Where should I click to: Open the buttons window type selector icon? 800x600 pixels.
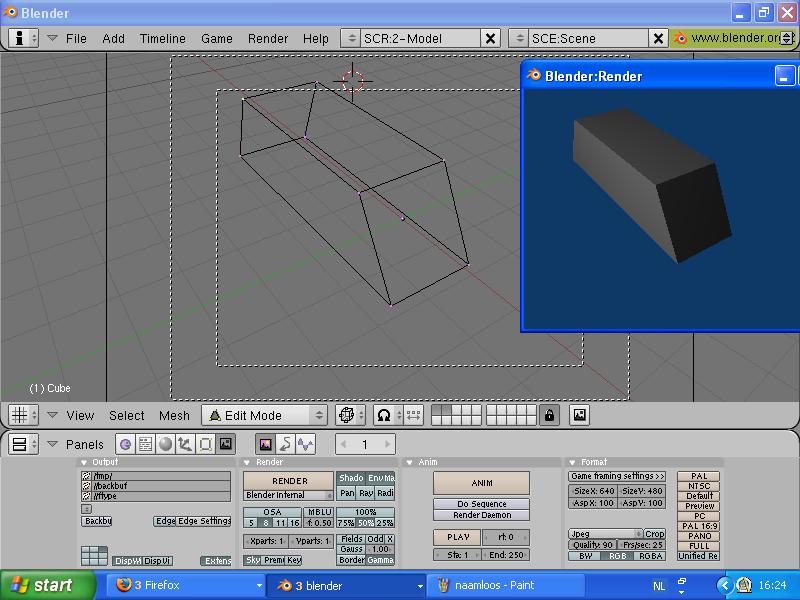(23, 444)
